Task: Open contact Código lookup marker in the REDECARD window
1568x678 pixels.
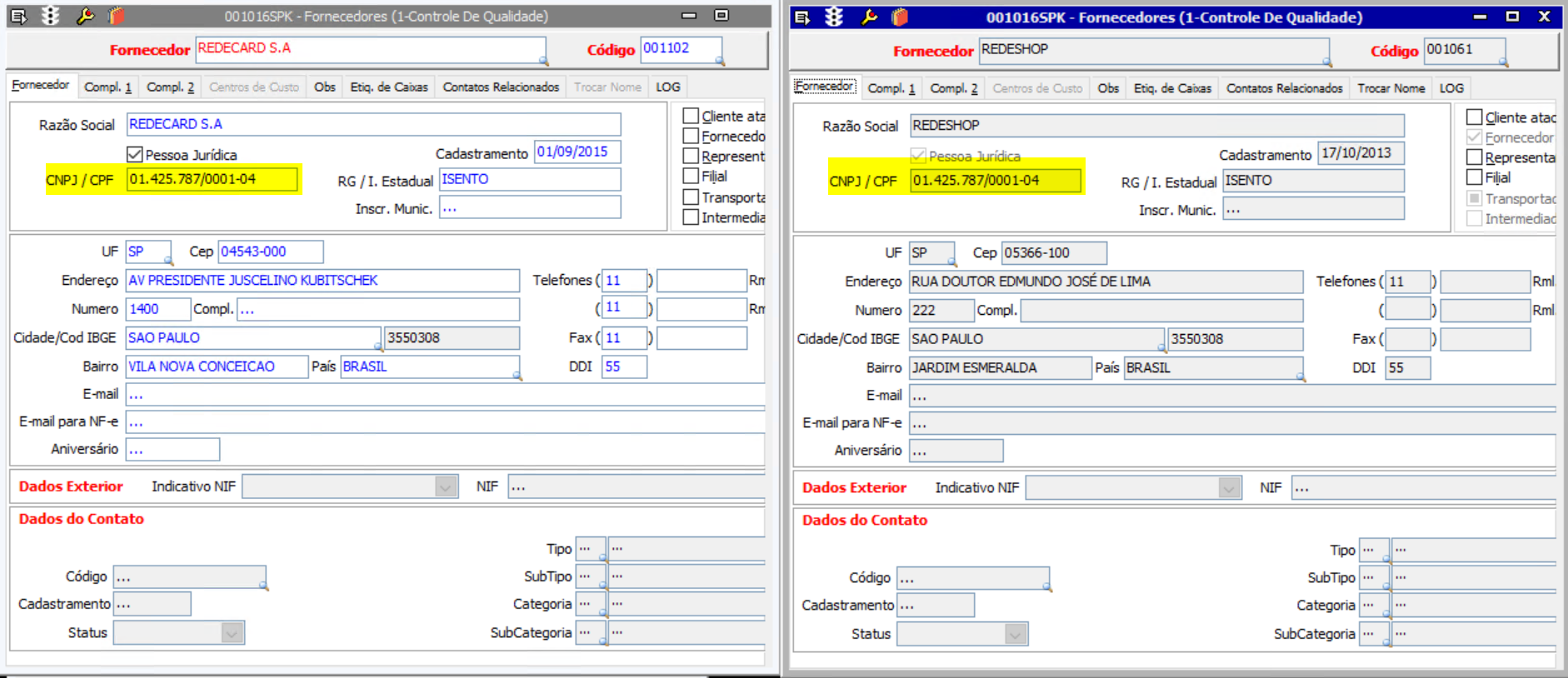Action: pyautogui.click(x=263, y=586)
